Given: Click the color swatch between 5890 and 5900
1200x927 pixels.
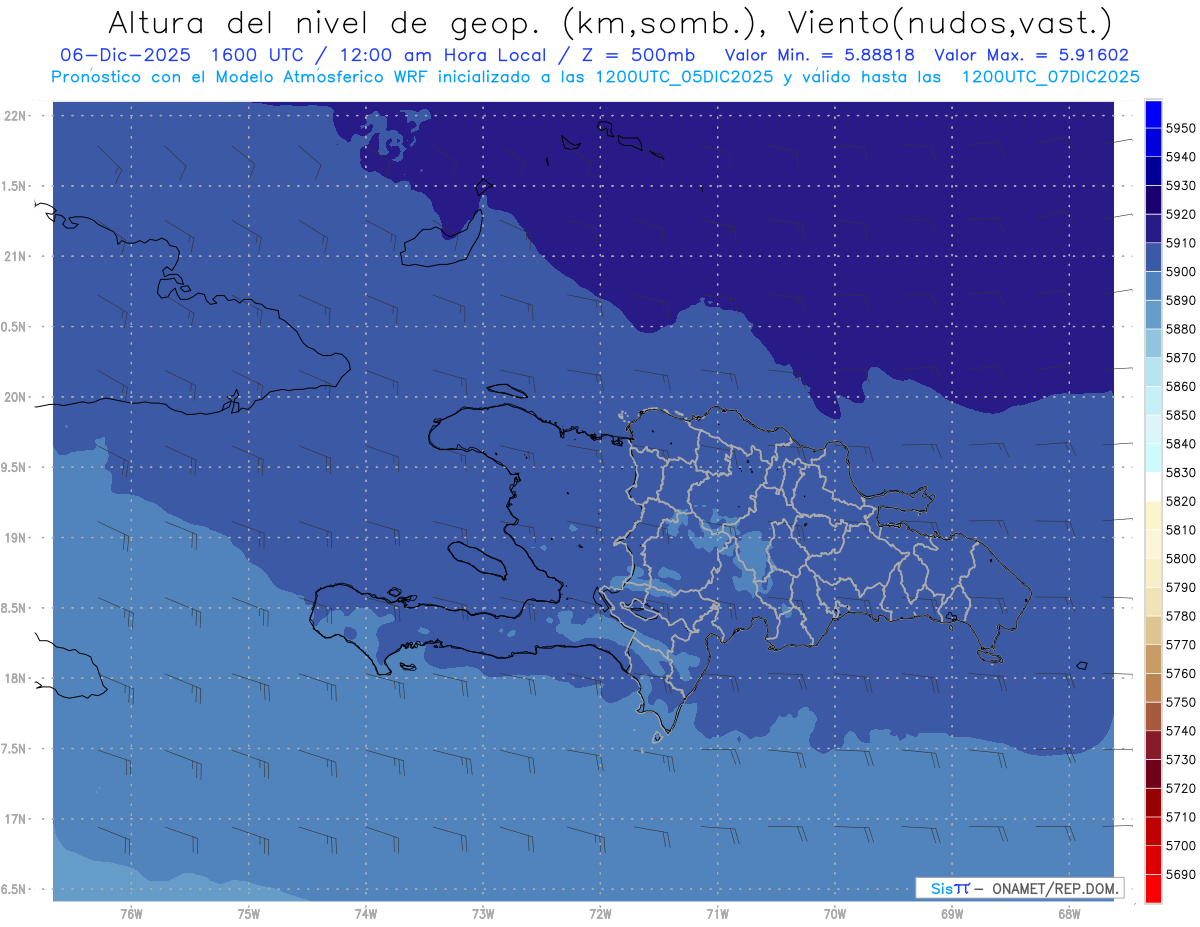Looking at the screenshot, I should tap(1153, 286).
